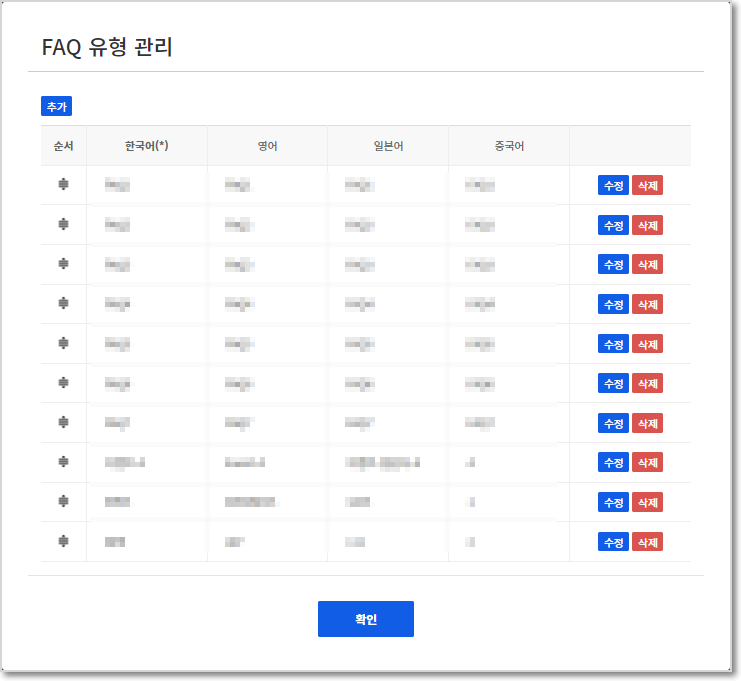The image size is (741, 681).
Task: Edit the last row with 수정
Action: click(x=613, y=542)
